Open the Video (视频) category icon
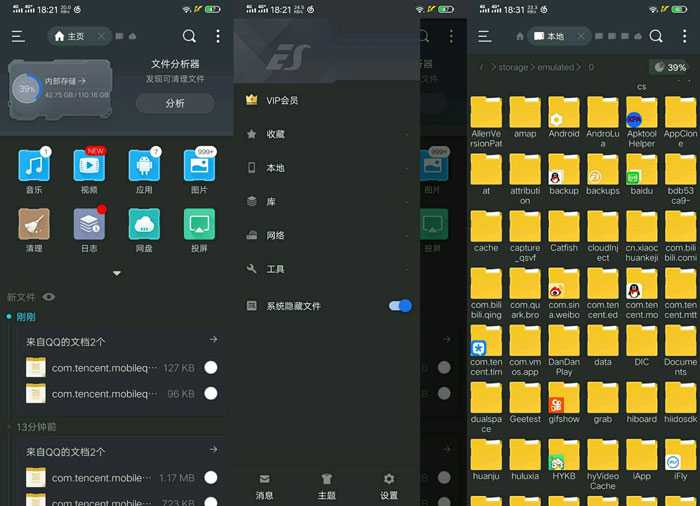The height and width of the screenshot is (506, 700). click(x=89, y=166)
